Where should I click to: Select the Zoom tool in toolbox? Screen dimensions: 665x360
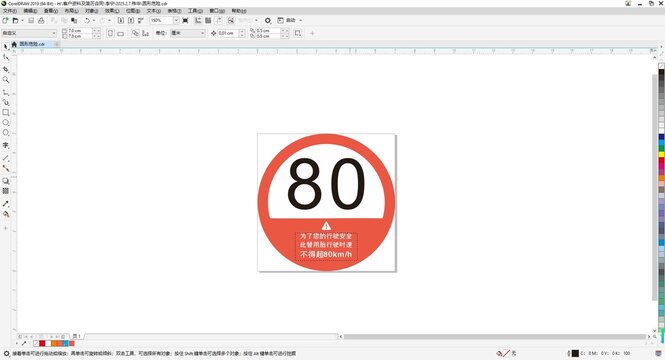click(6, 80)
